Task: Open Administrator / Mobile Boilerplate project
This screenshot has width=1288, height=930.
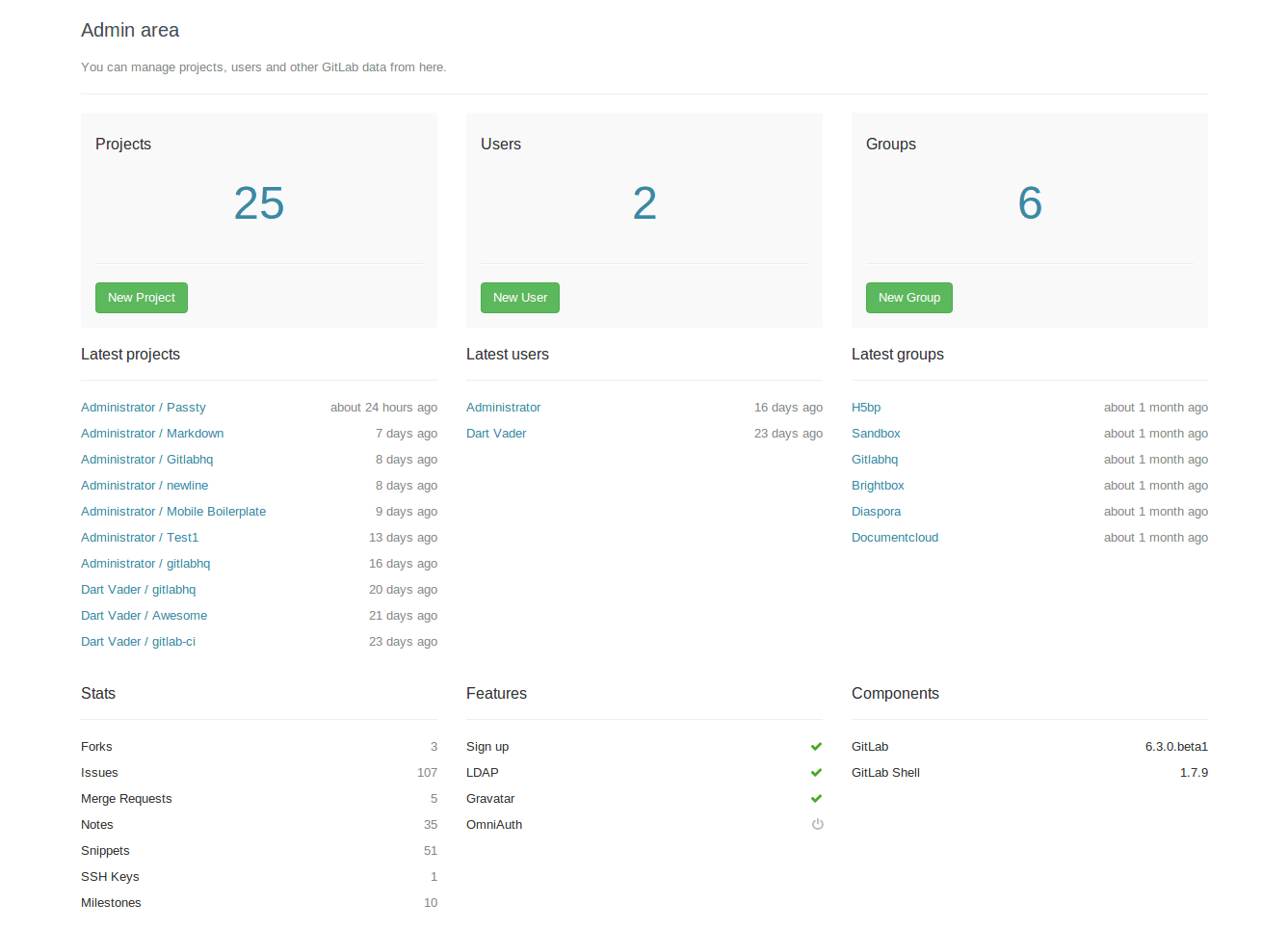Action: pos(173,512)
